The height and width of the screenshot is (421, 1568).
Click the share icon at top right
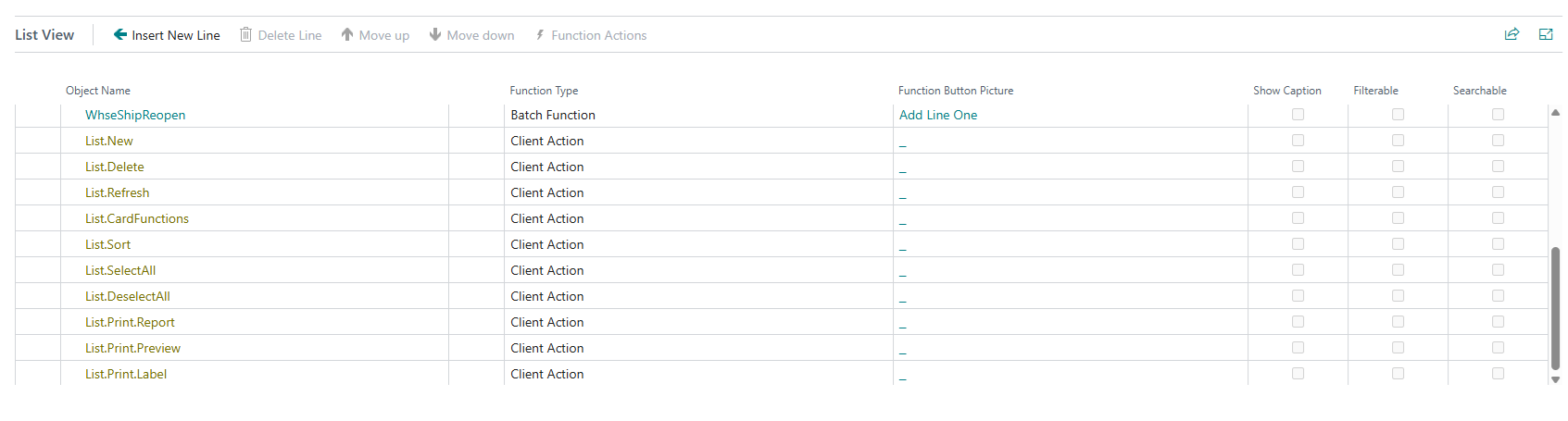tap(1512, 34)
